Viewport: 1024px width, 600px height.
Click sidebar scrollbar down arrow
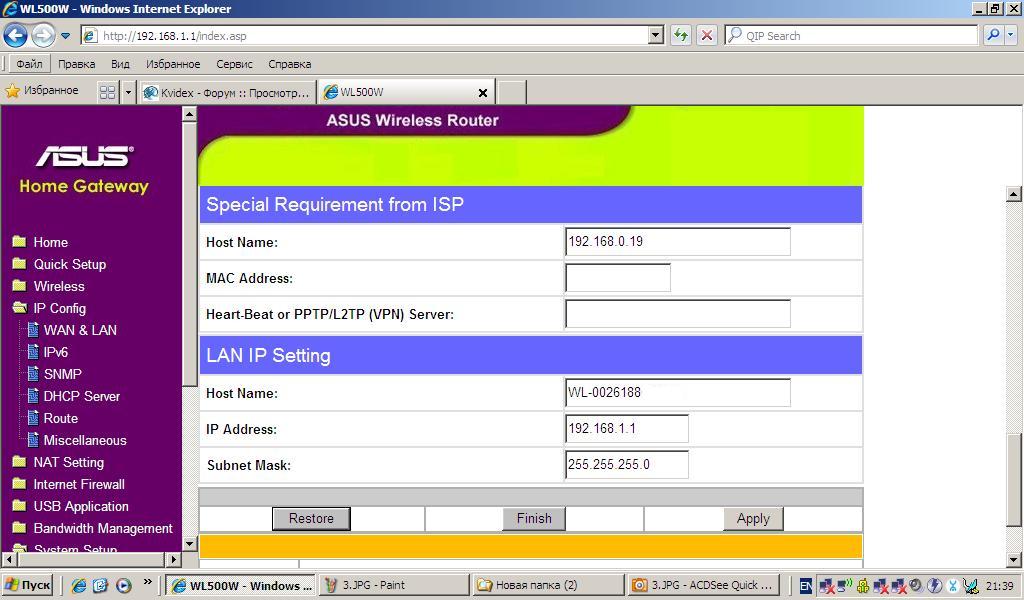189,543
